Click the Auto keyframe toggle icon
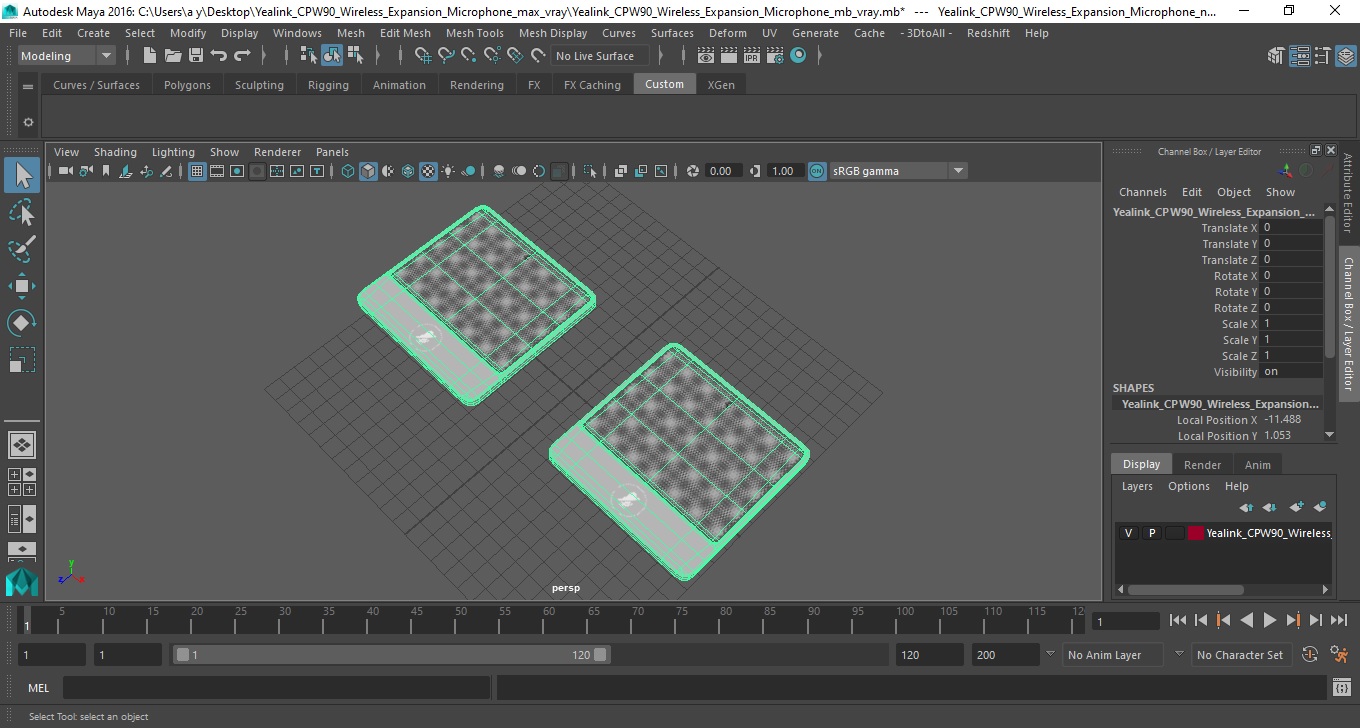 click(x=1310, y=655)
